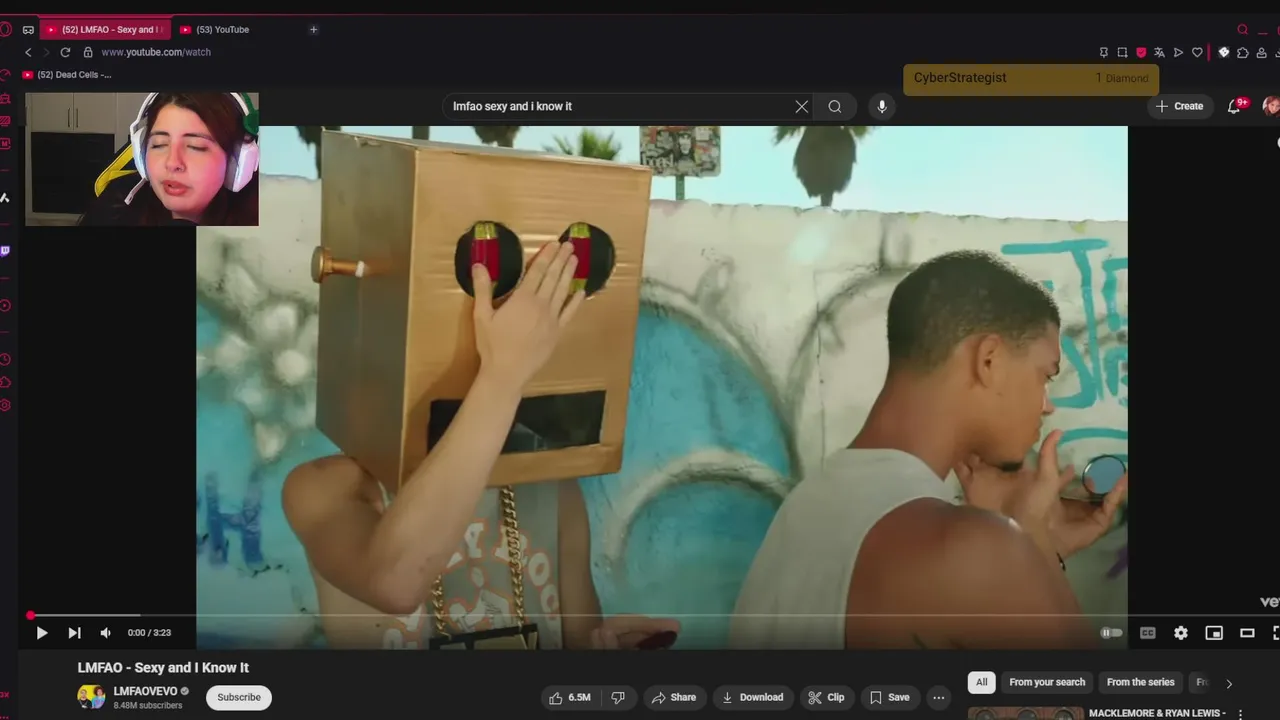The image size is (1280, 720).
Task: Select the From the series chip
Action: click(1140, 682)
